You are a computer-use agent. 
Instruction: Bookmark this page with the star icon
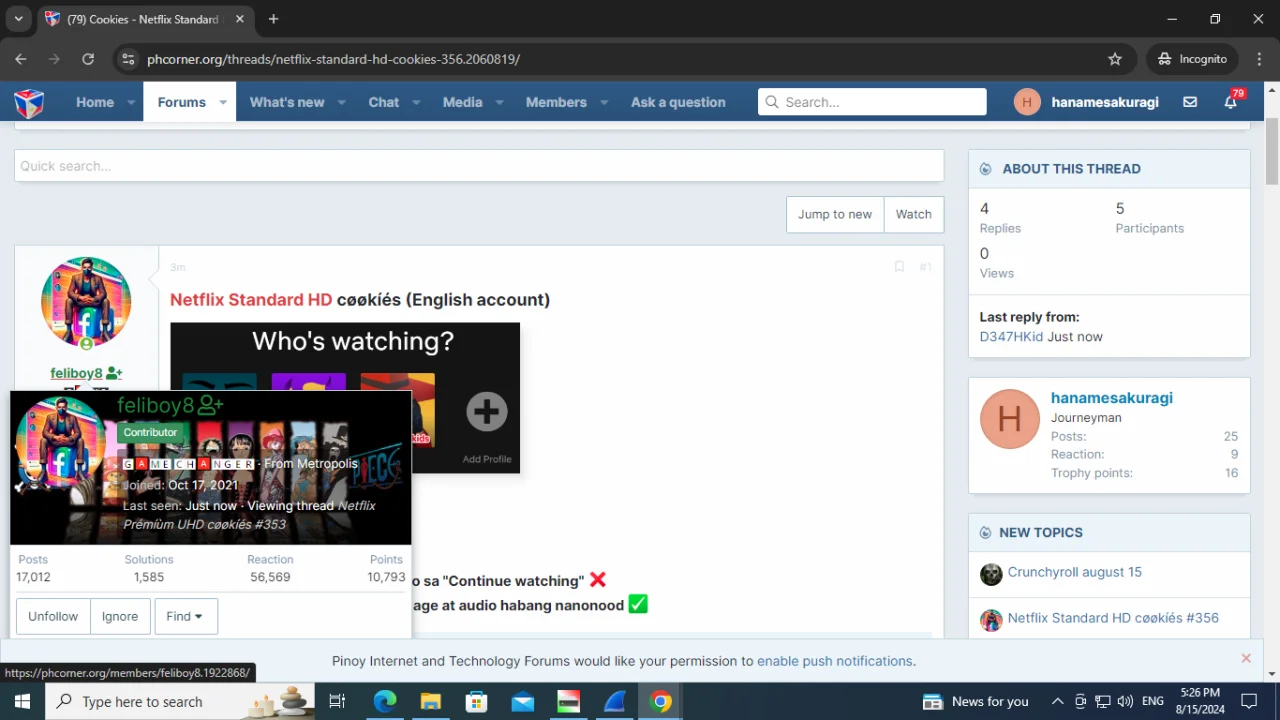click(x=1115, y=59)
